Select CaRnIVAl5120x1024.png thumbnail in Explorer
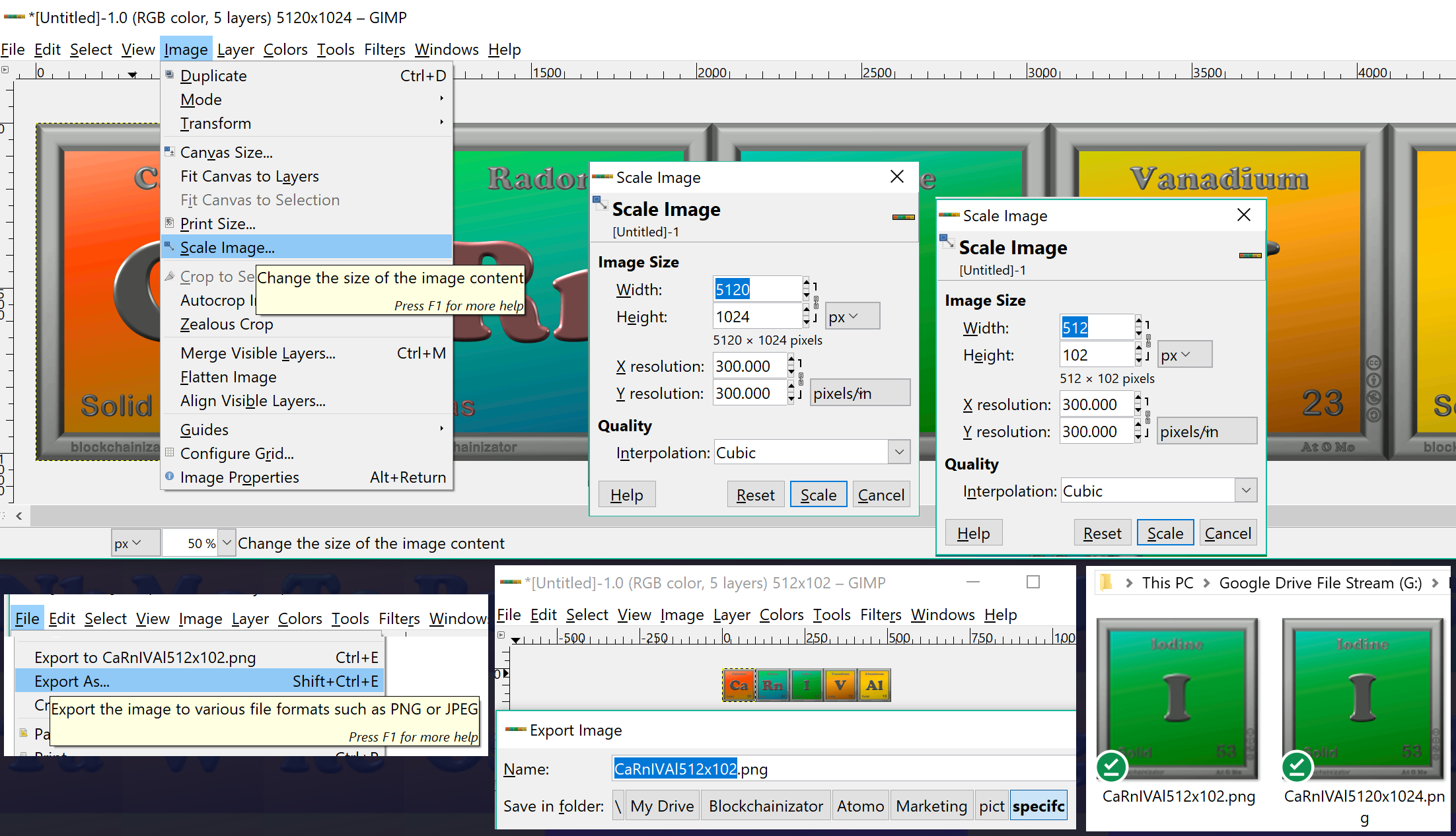The image size is (1456, 836). (x=1364, y=699)
